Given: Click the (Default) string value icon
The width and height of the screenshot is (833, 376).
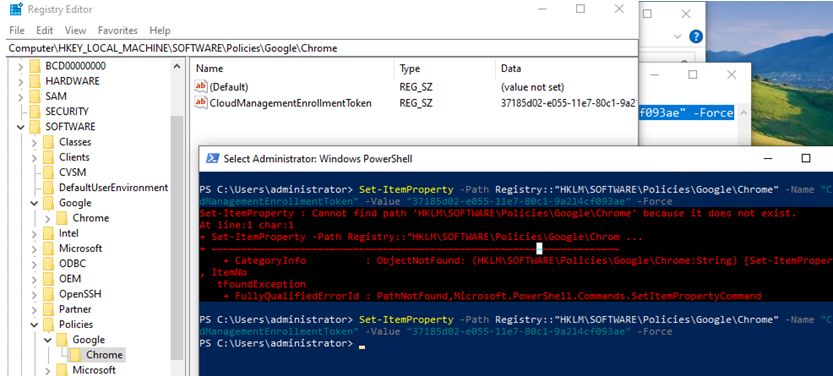Looking at the screenshot, I should (x=201, y=87).
